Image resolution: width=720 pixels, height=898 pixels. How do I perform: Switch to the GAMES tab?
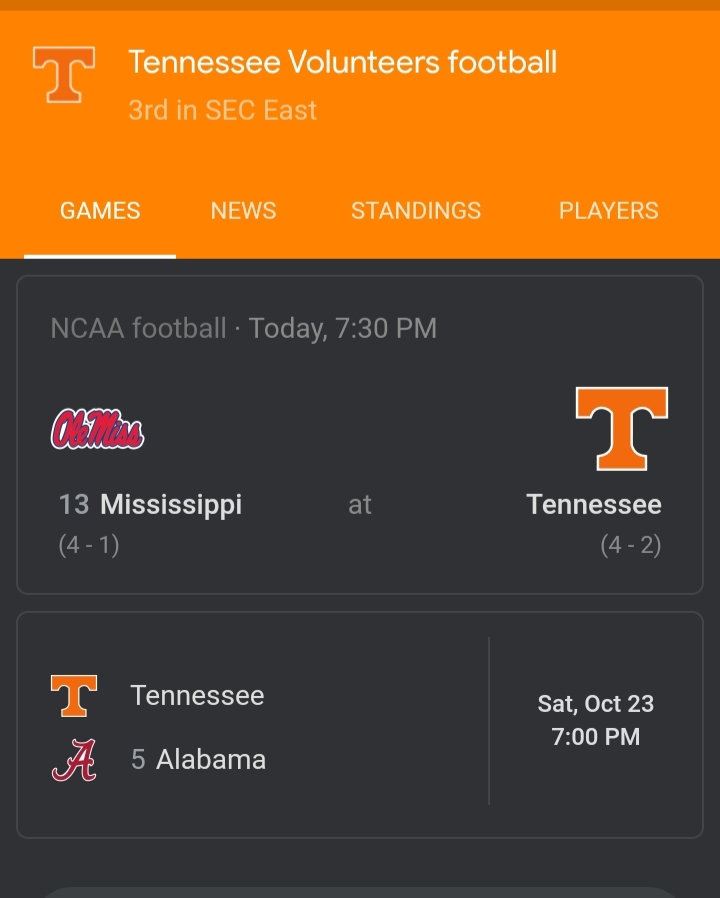[100, 211]
